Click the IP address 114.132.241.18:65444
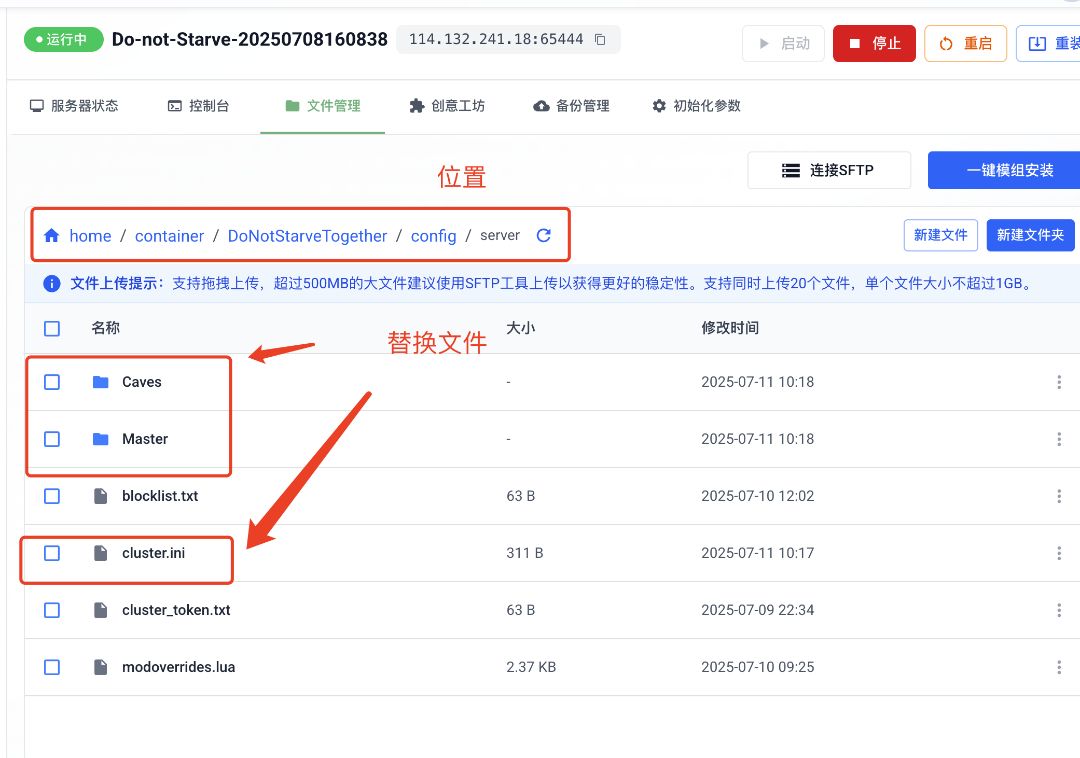Screen dimensions: 1080x758 (x=496, y=39)
